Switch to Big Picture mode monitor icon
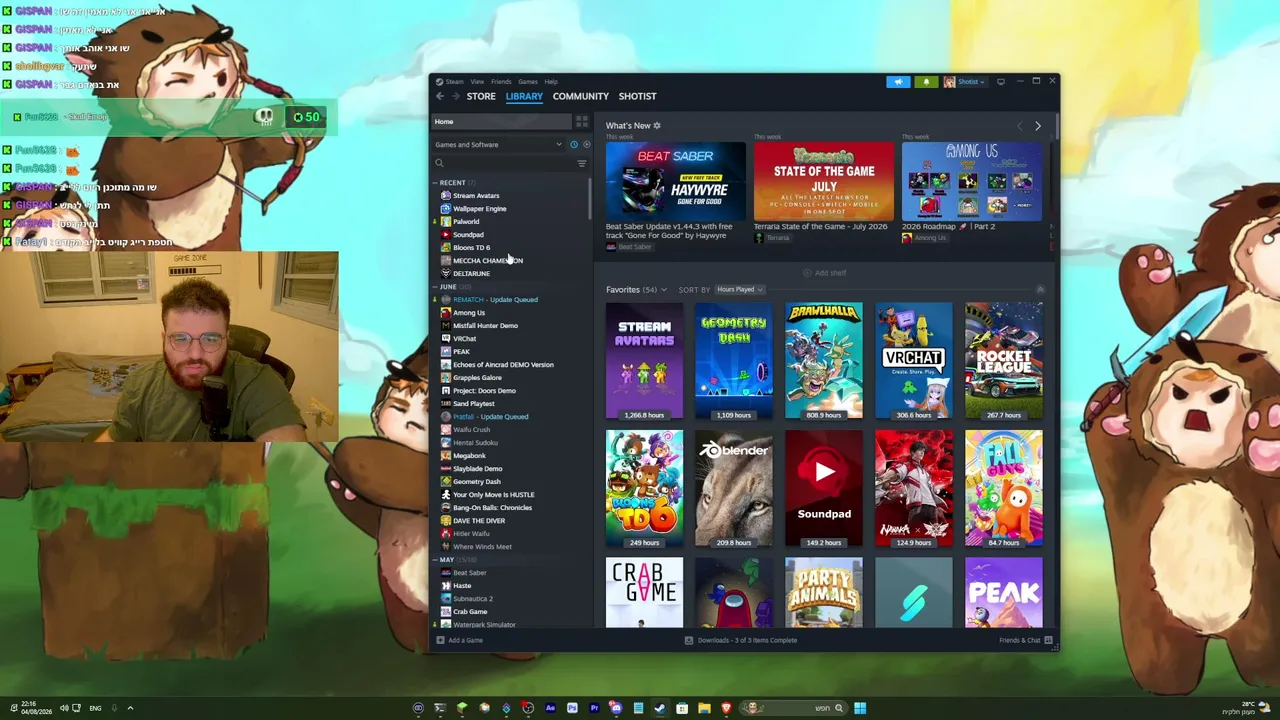This screenshot has height=720, width=1280. click(1001, 82)
